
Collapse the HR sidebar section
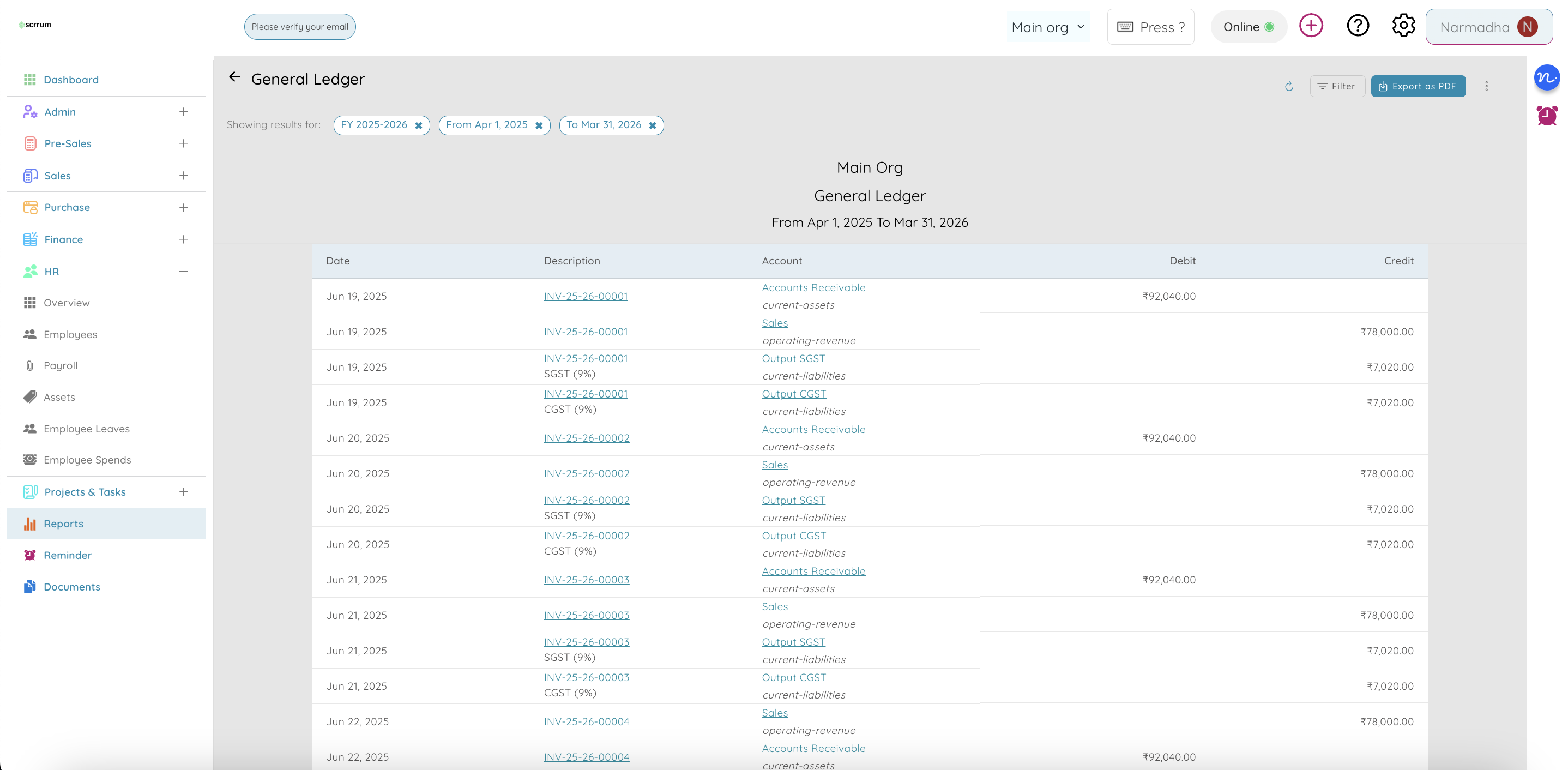click(184, 272)
